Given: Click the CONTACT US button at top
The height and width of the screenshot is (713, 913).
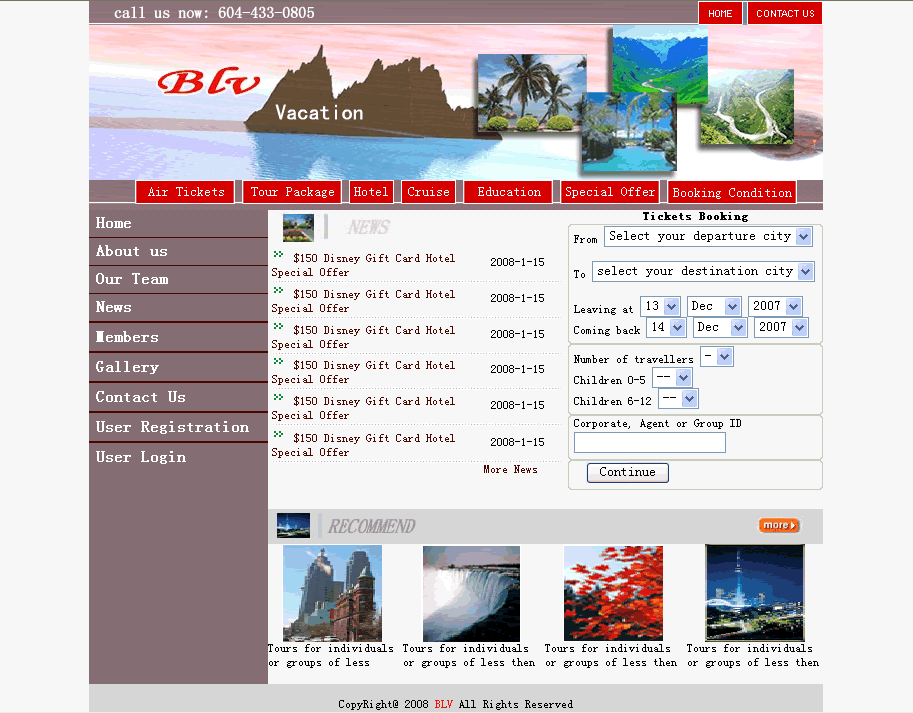Looking at the screenshot, I should 784,13.
